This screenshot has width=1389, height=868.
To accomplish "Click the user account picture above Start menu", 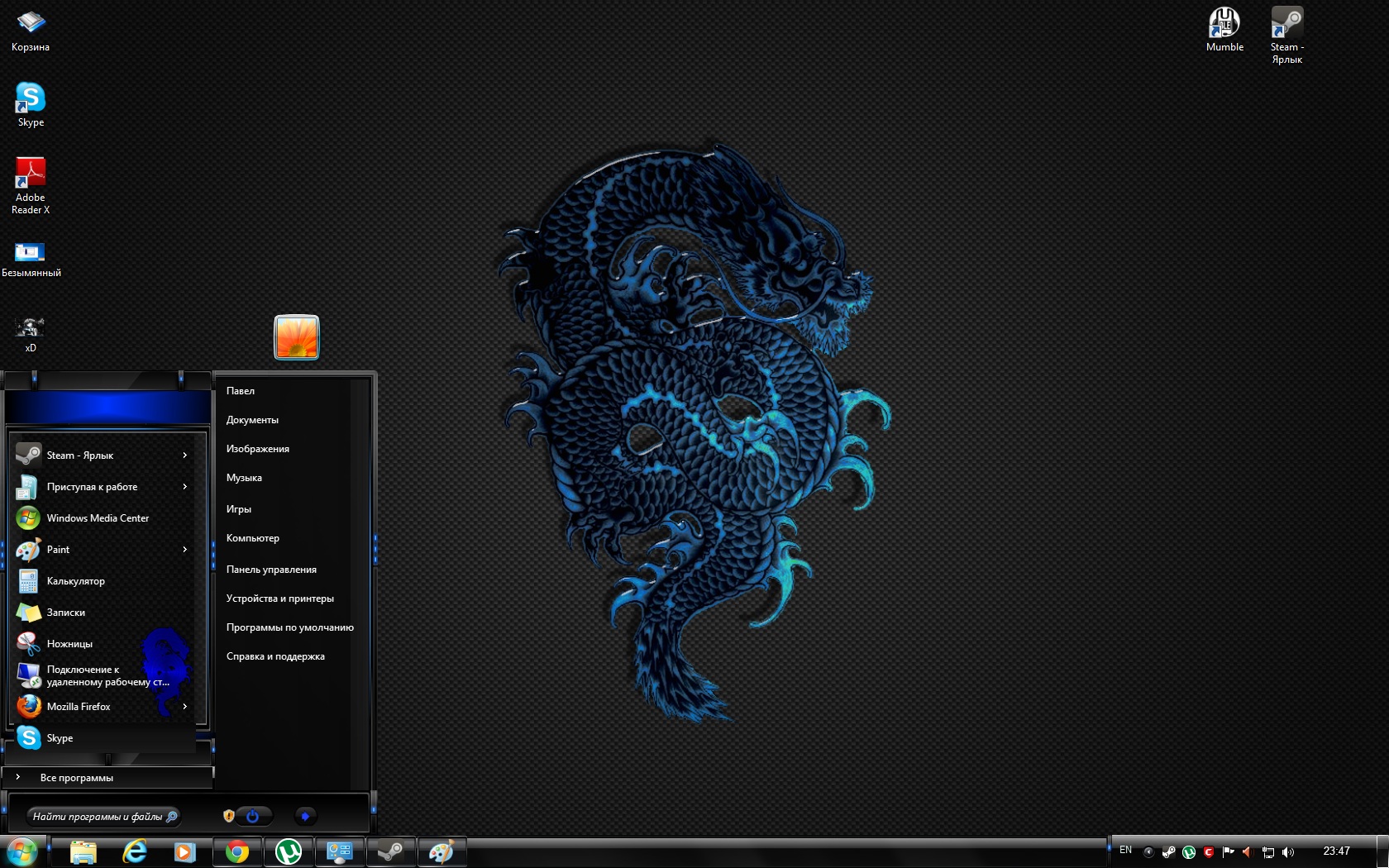I will click(297, 337).
